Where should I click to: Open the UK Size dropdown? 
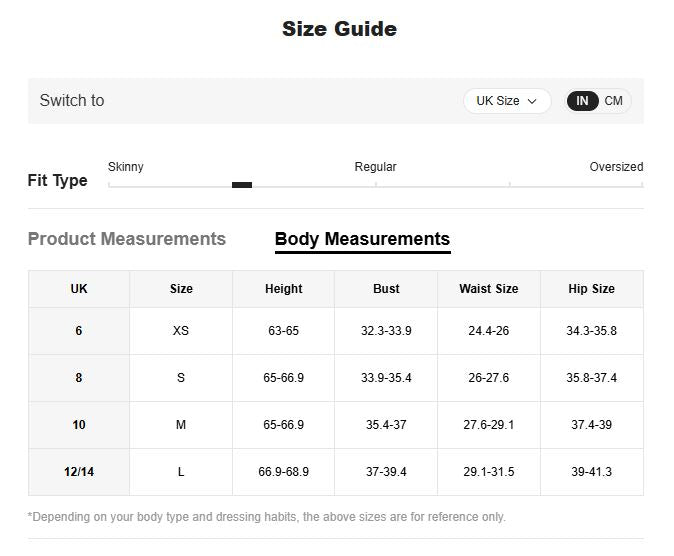(506, 101)
